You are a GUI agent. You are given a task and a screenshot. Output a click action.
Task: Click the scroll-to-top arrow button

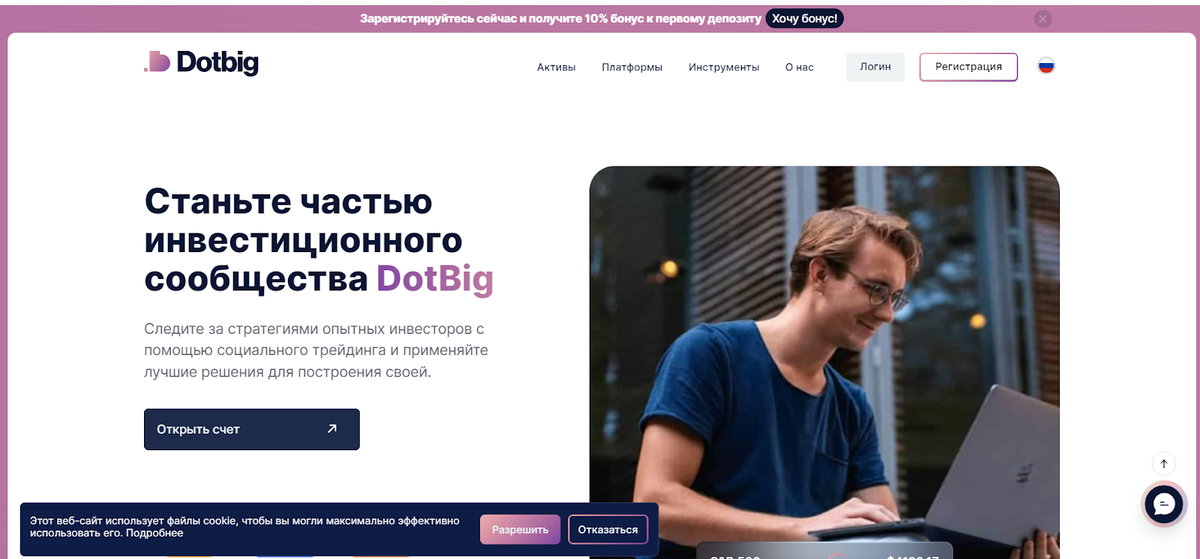click(1163, 464)
